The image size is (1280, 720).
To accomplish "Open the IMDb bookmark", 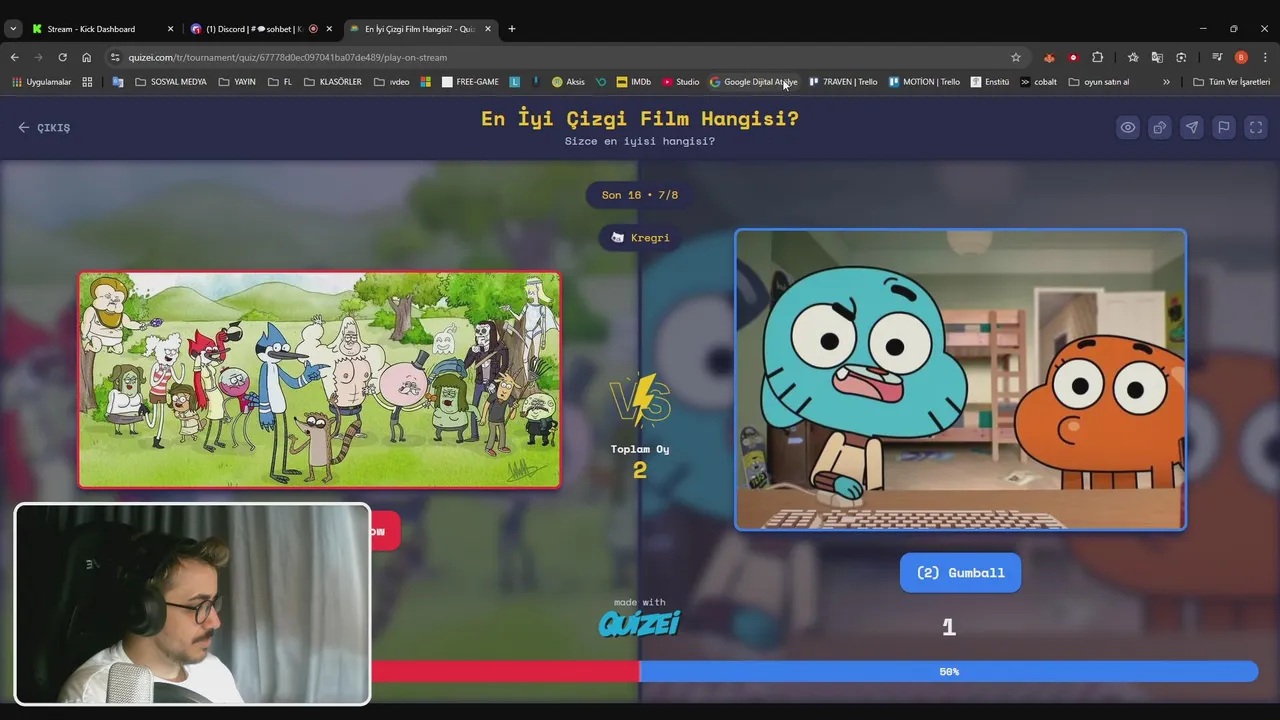I will (633, 82).
